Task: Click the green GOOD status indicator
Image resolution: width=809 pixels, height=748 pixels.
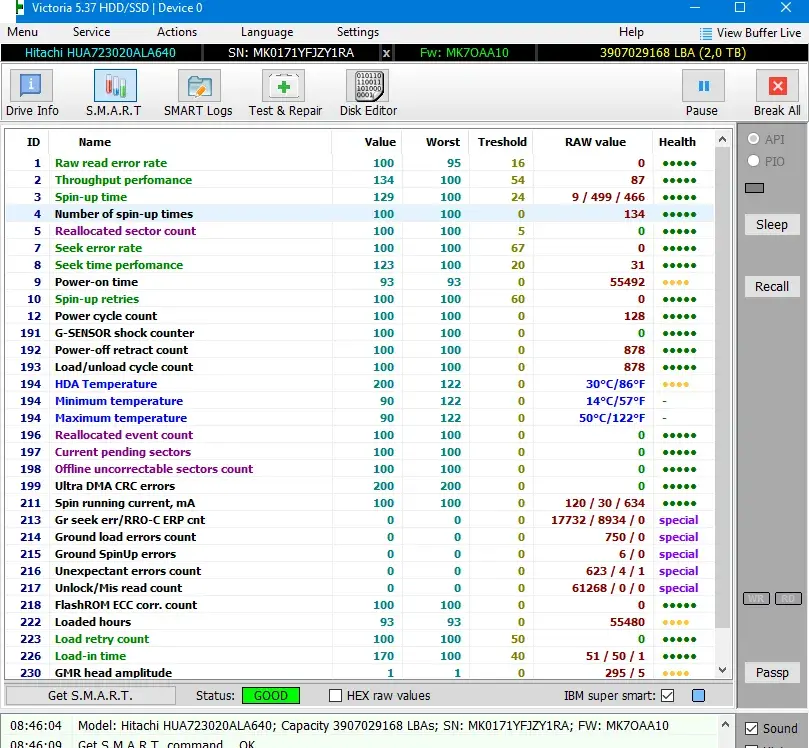Action: (x=271, y=695)
